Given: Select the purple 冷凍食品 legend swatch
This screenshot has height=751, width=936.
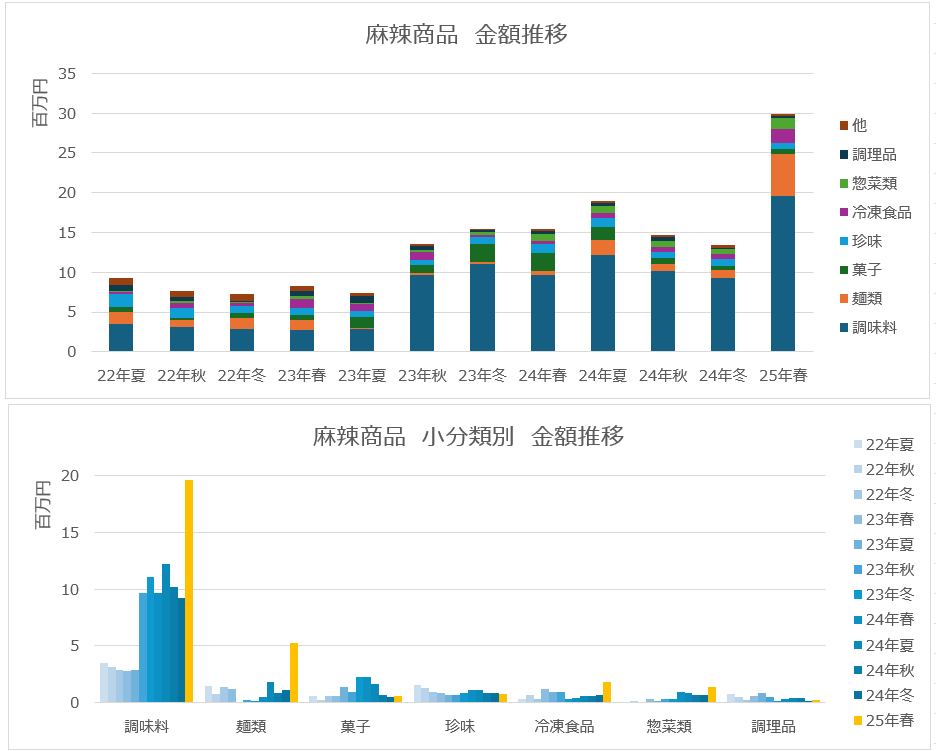Looking at the screenshot, I should pos(844,212).
